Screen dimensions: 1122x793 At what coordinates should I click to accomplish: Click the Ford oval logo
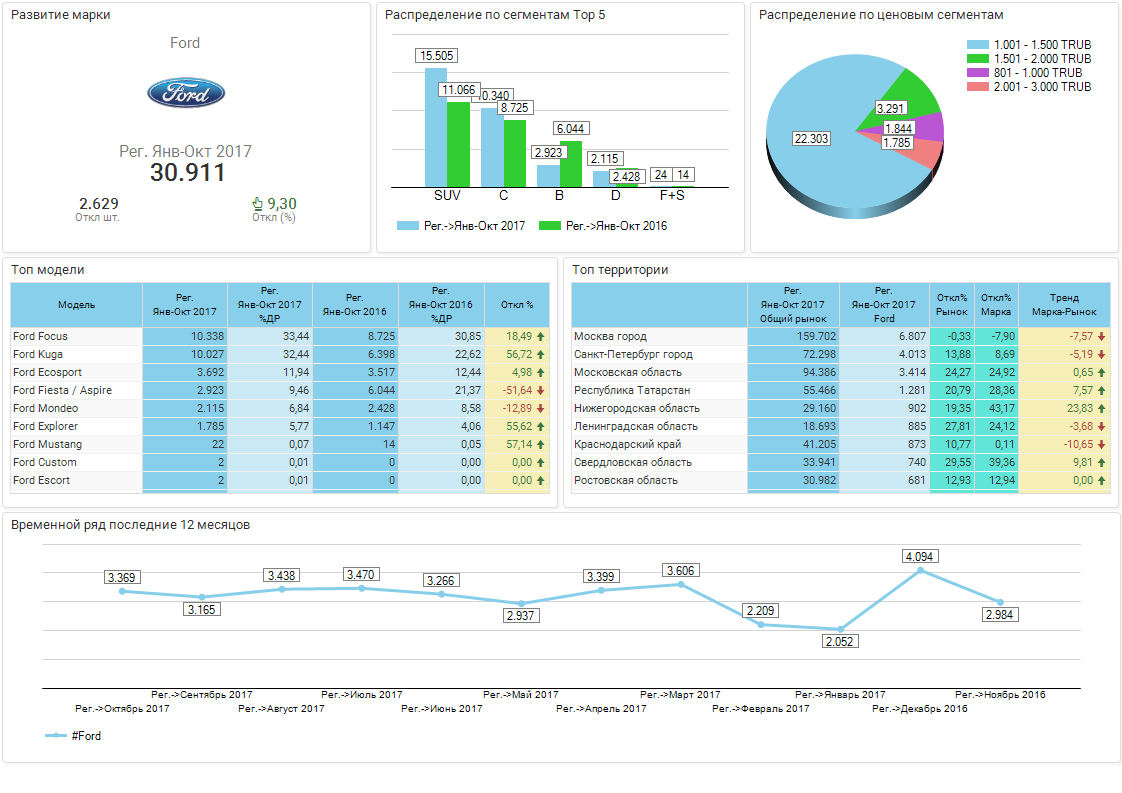[x=186, y=94]
